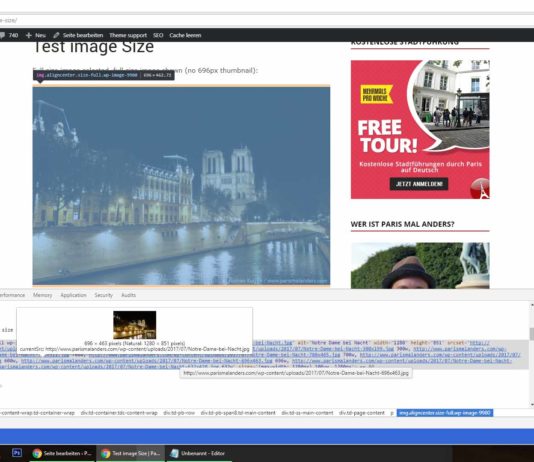534x462 pixels.
Task: Click the browser address bar
Action: [266, 20]
